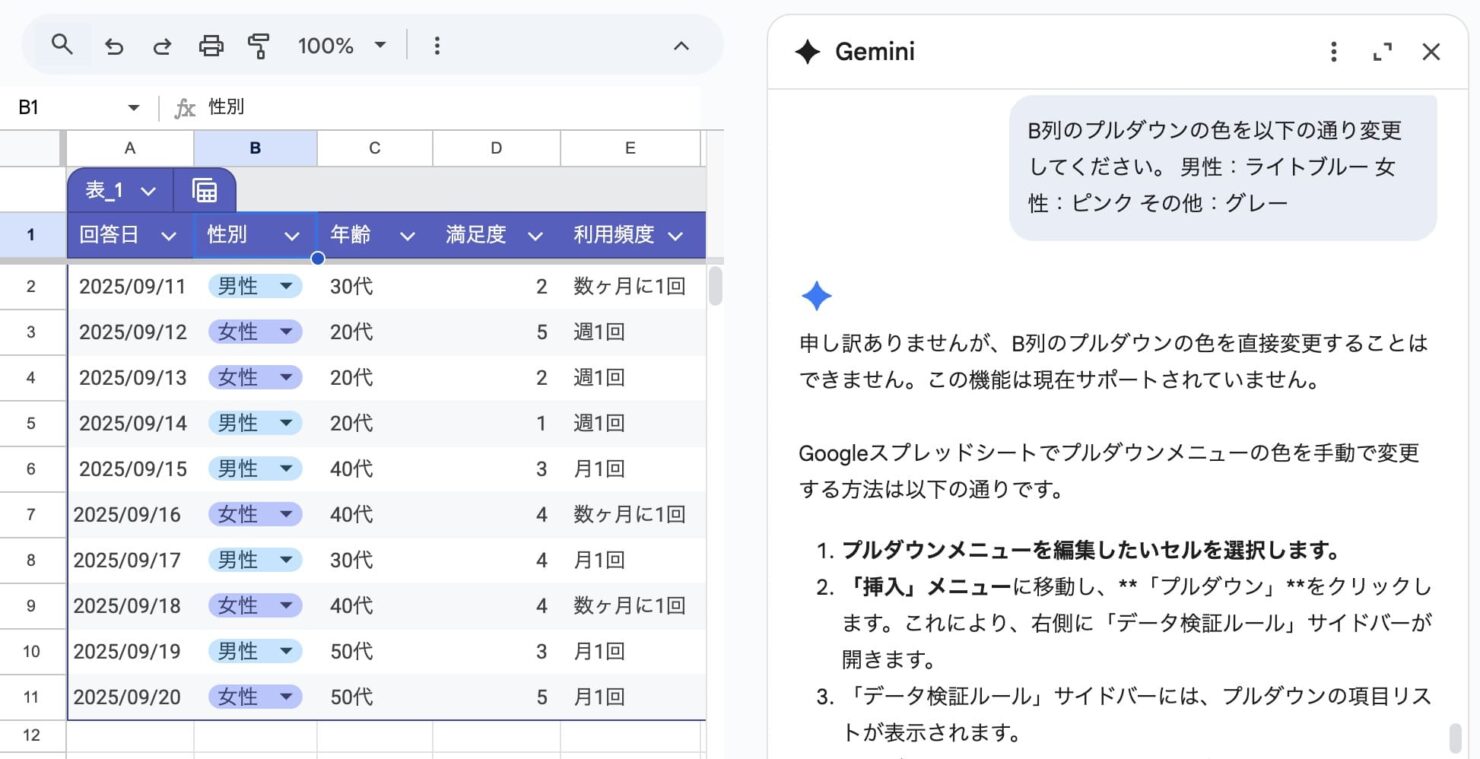Click the blue fill handle dot below 性別
Viewport: 1480px width, 759px height.
[317, 259]
